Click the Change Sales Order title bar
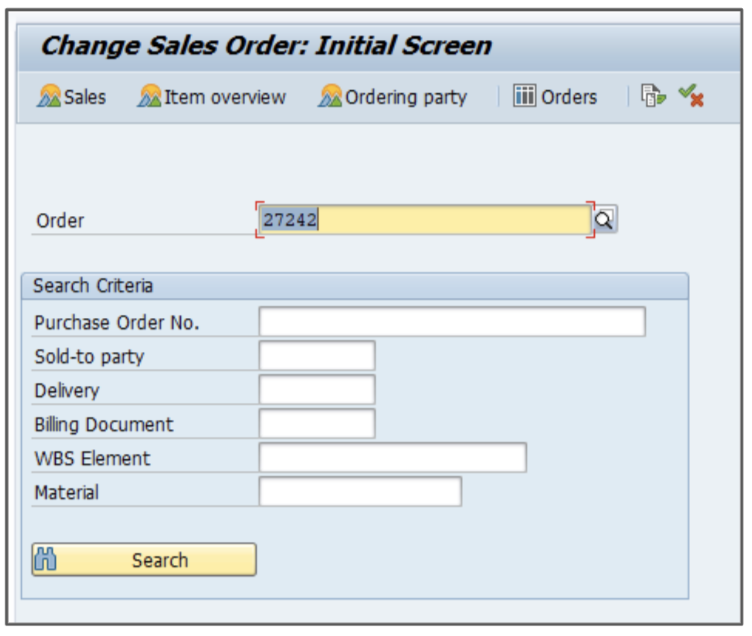This screenshot has height=636, width=752. tap(266, 46)
